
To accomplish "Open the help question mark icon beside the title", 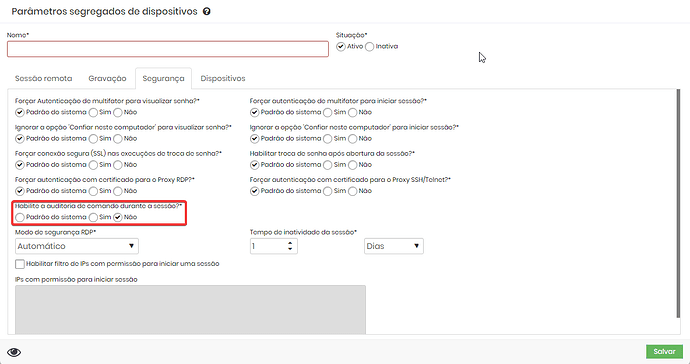I will click(x=206, y=11).
